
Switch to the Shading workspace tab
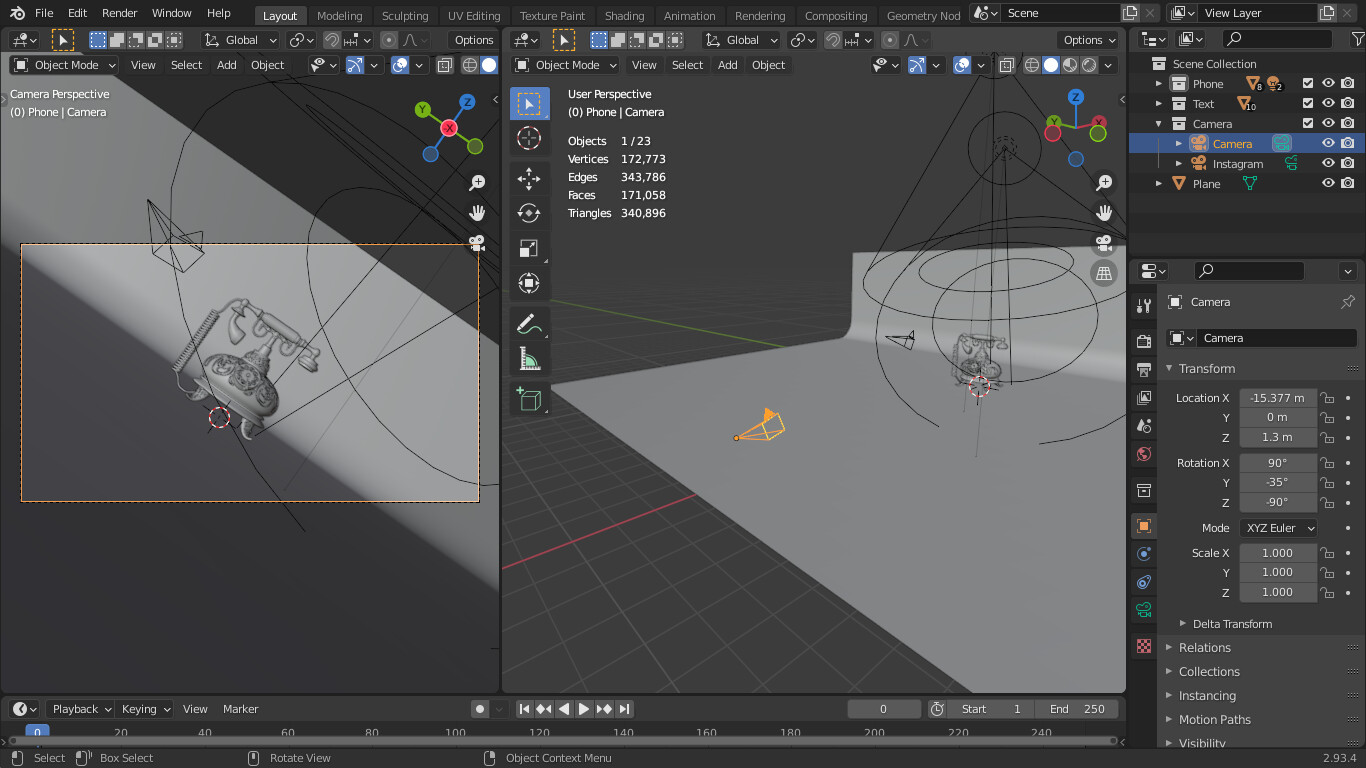coord(624,16)
